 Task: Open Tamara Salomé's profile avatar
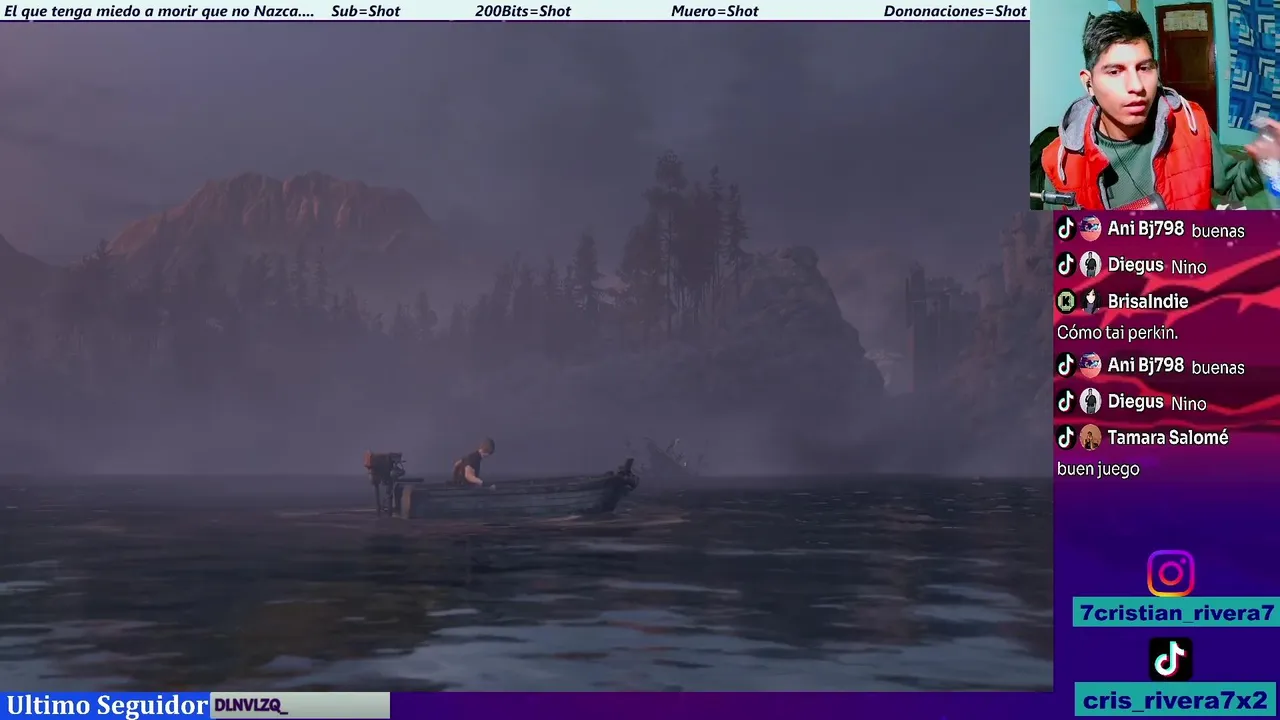click(1090, 437)
